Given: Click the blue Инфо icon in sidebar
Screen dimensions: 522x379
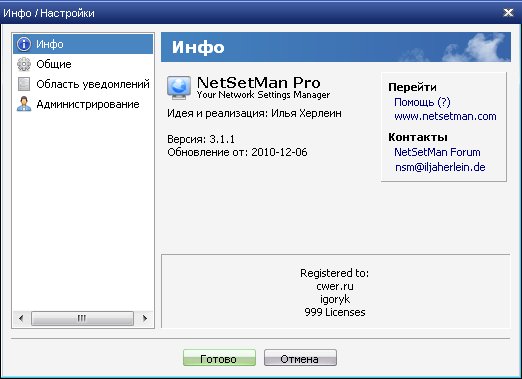Looking at the screenshot, I should (24, 44).
